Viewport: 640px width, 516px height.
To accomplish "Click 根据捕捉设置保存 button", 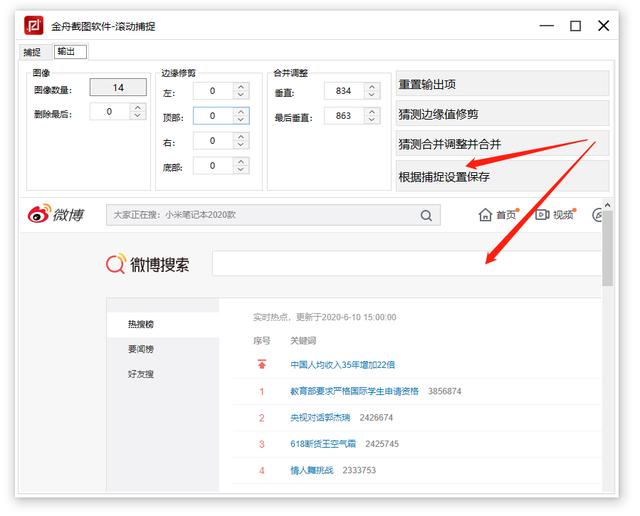I will (x=502, y=176).
